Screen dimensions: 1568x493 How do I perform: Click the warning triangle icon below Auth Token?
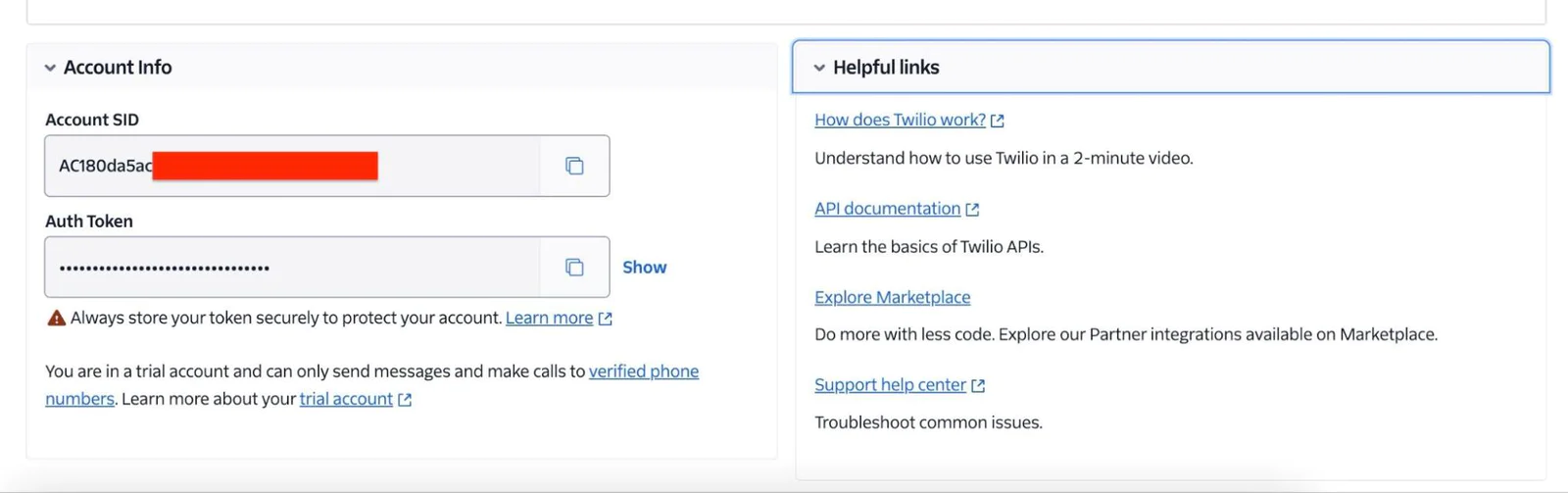tap(56, 318)
